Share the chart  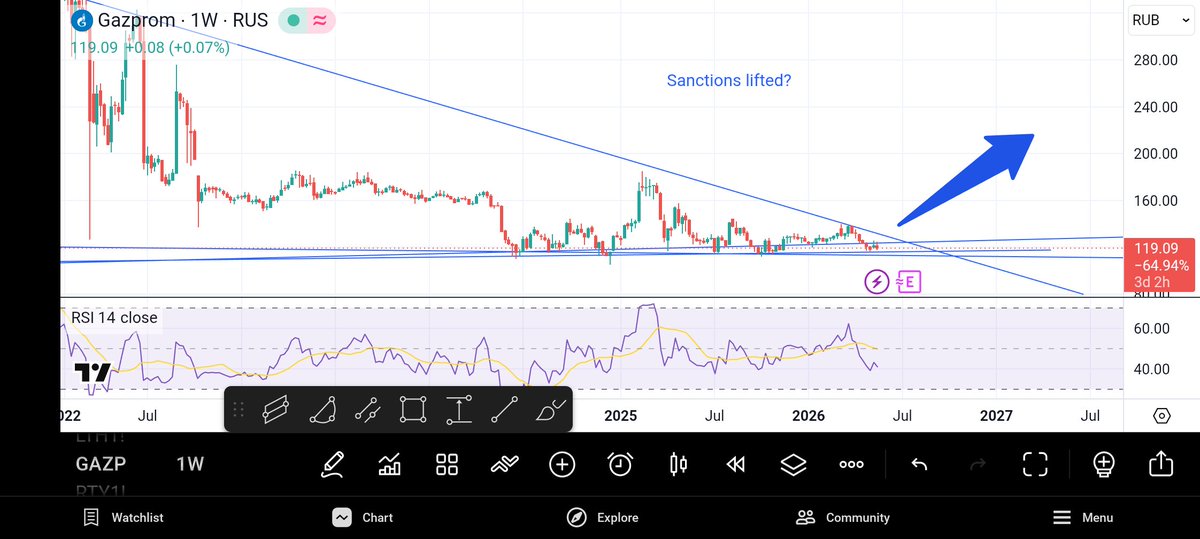click(1161, 464)
